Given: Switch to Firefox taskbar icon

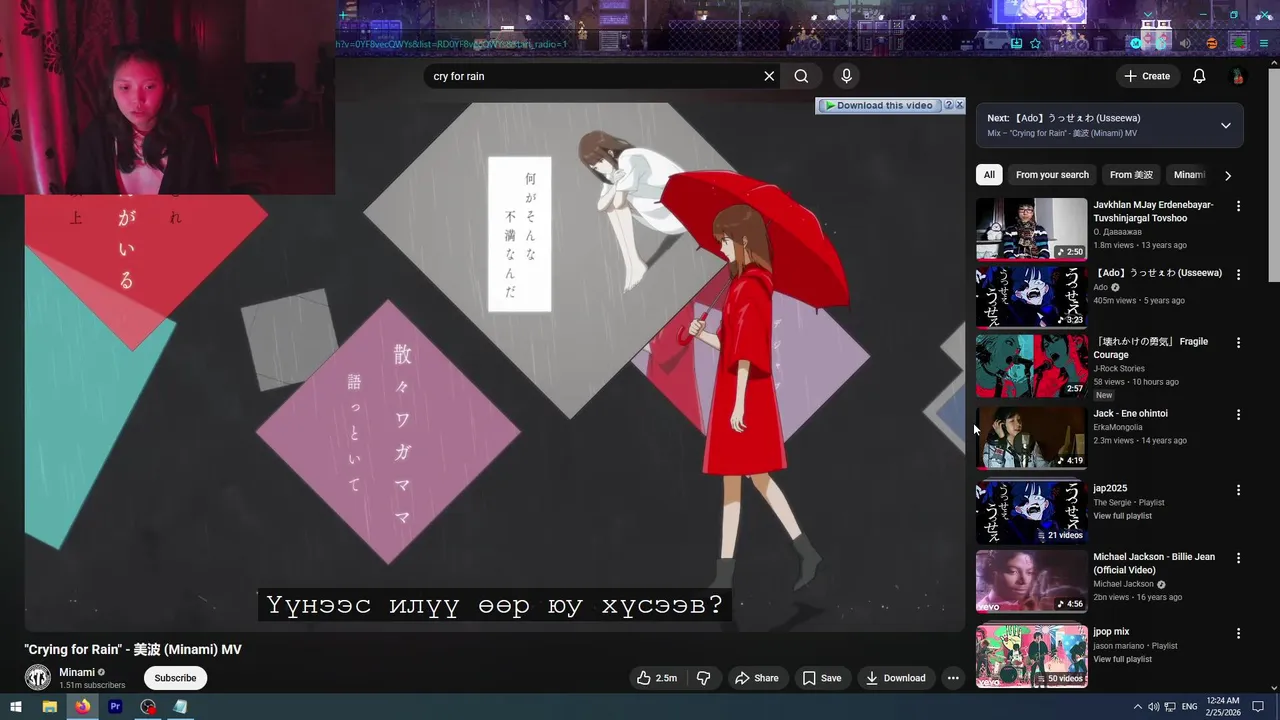Looking at the screenshot, I should [x=82, y=707].
